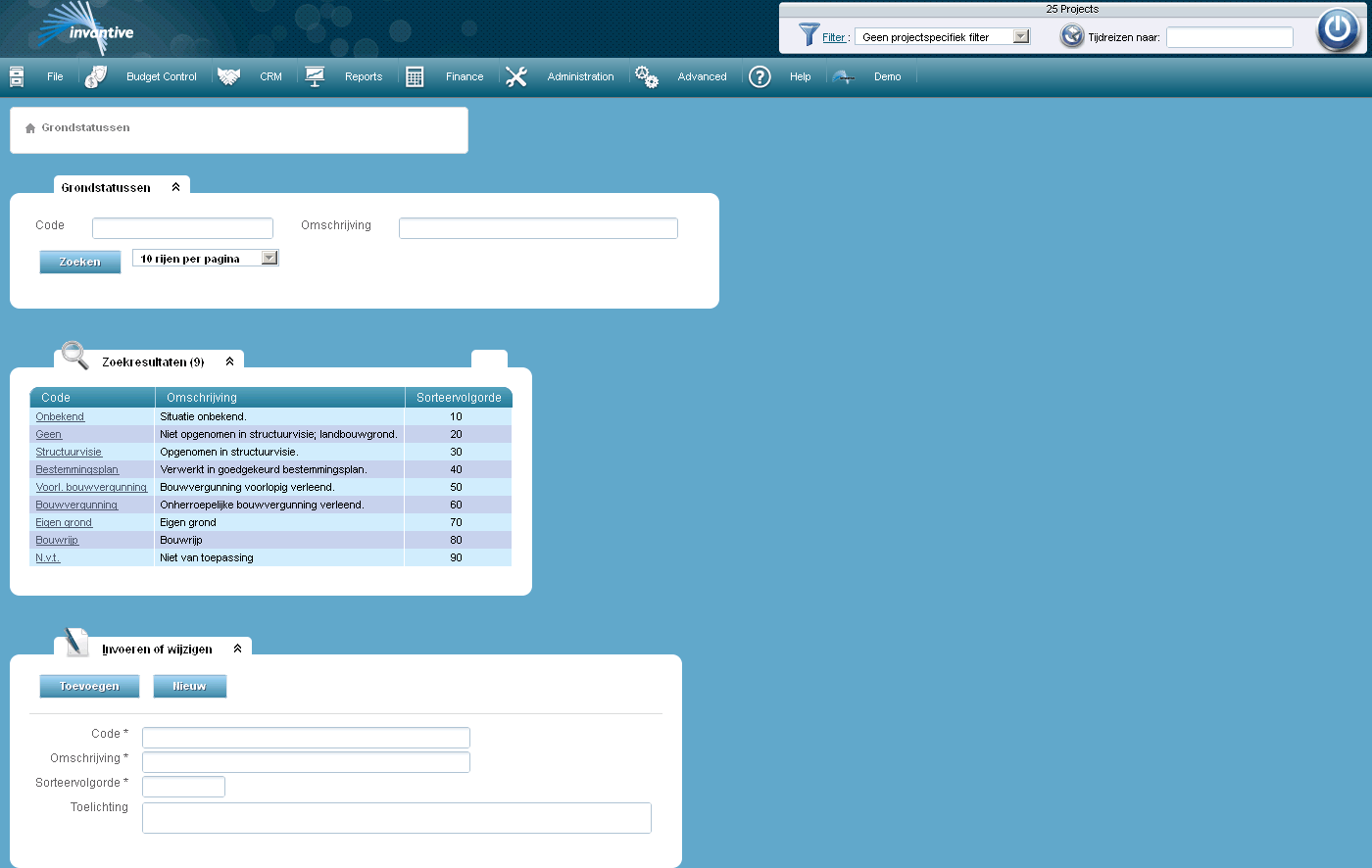Focus the Omschrijving entry field in form
Screen dimensions: 1372x868
tap(306, 762)
